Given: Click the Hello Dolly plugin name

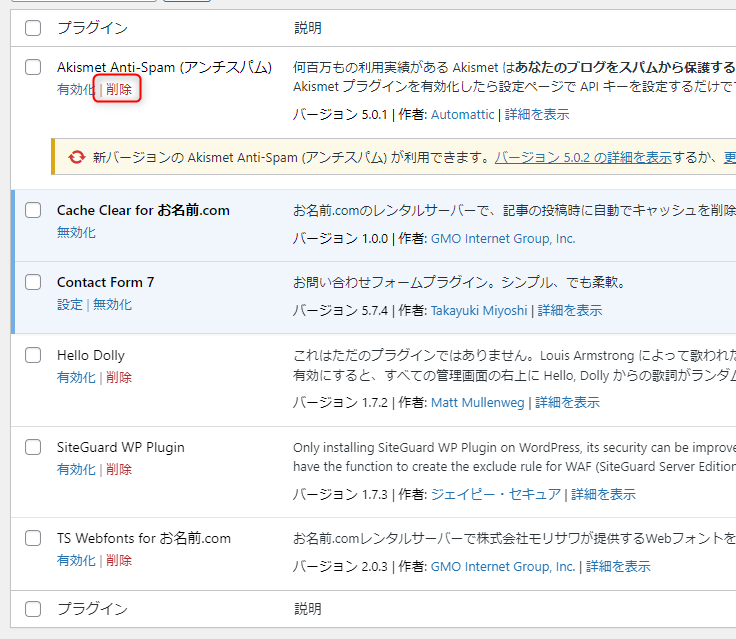Looking at the screenshot, I should pyautogui.click(x=91, y=355).
